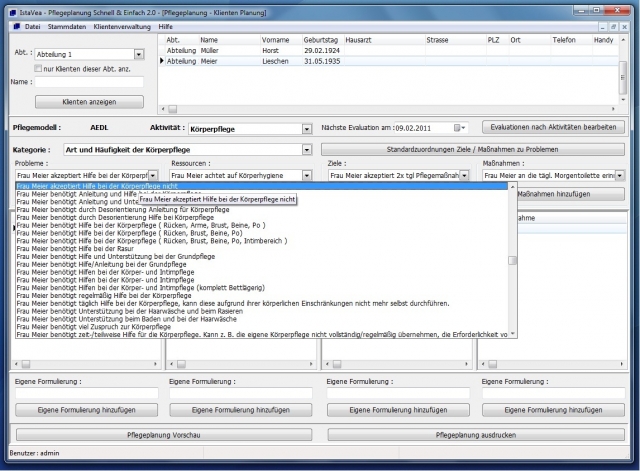Select 'benötigt durch Desorientierung Hilfe bei Körperpflege'
The width and height of the screenshot is (640, 471).
(261, 218)
